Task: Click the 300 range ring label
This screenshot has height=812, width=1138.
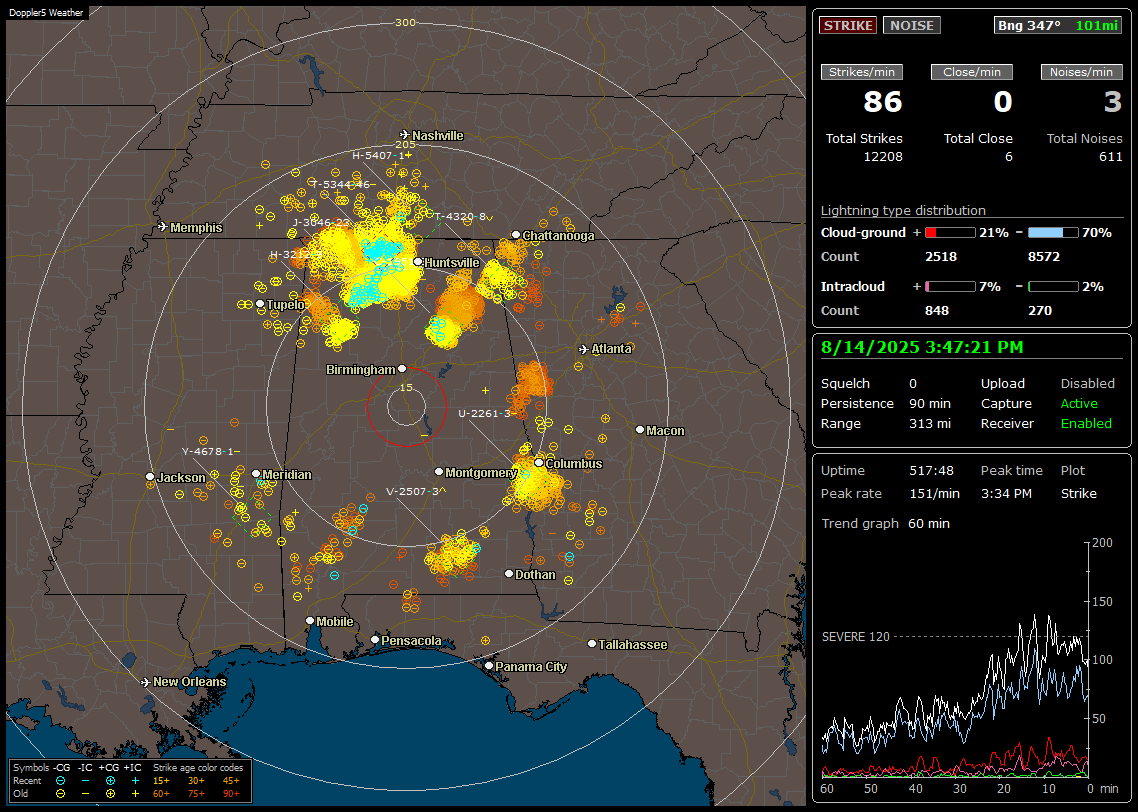Action: click(x=405, y=22)
